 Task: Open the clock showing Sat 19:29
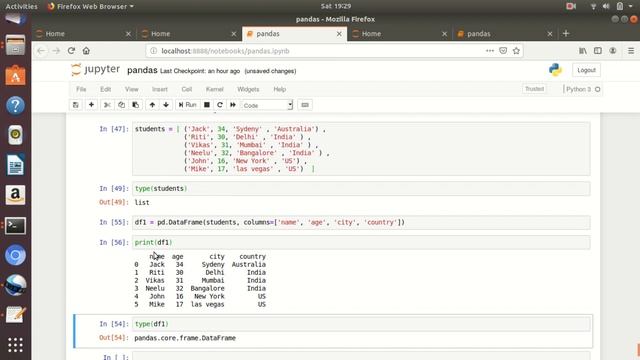pyautogui.click(x=336, y=6)
